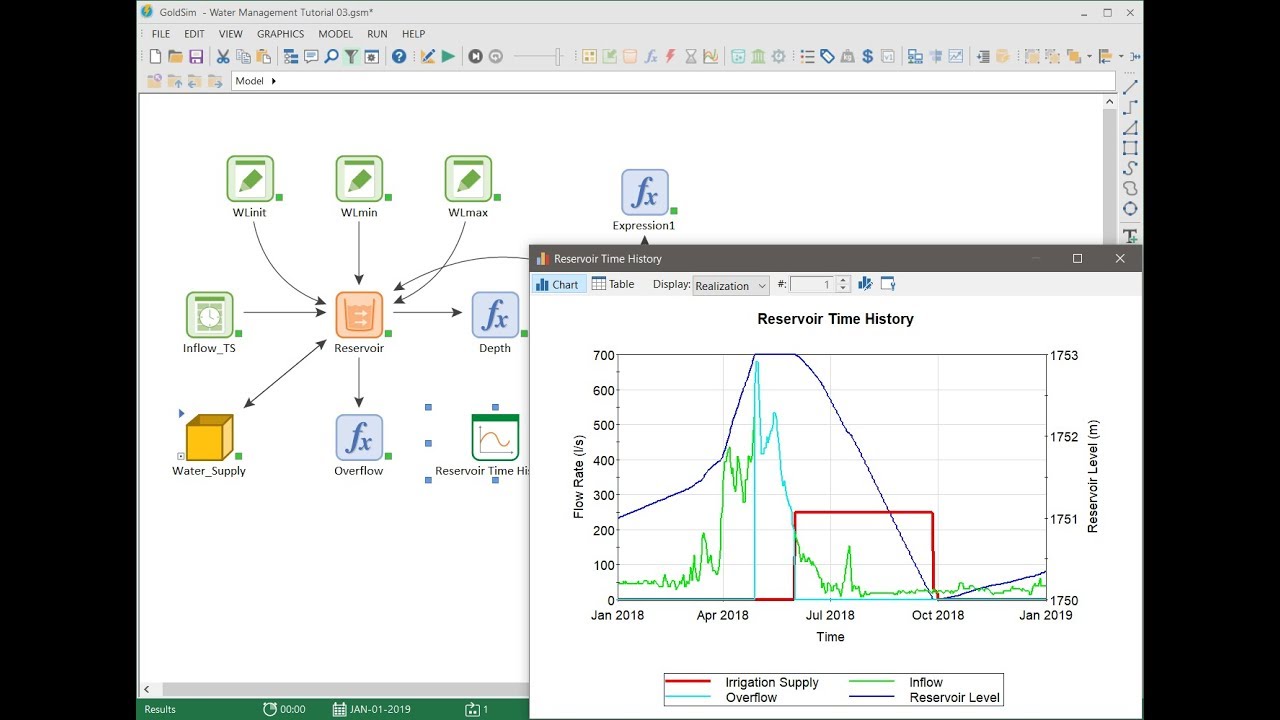Screen dimensions: 1280x720
Task: Select the Reservoir element icon
Action: [359, 315]
